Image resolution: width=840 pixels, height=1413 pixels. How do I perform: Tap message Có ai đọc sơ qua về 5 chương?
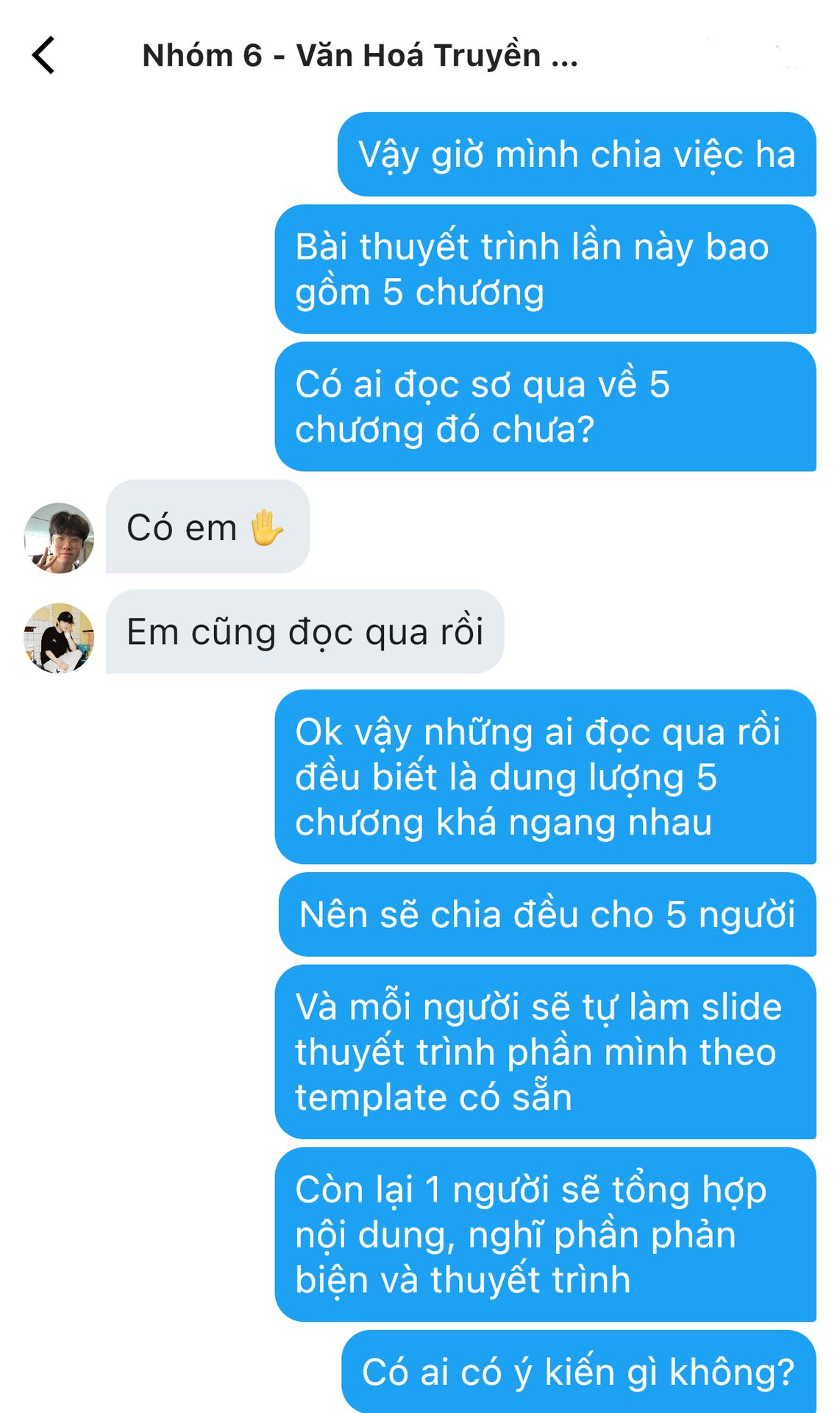tap(545, 406)
